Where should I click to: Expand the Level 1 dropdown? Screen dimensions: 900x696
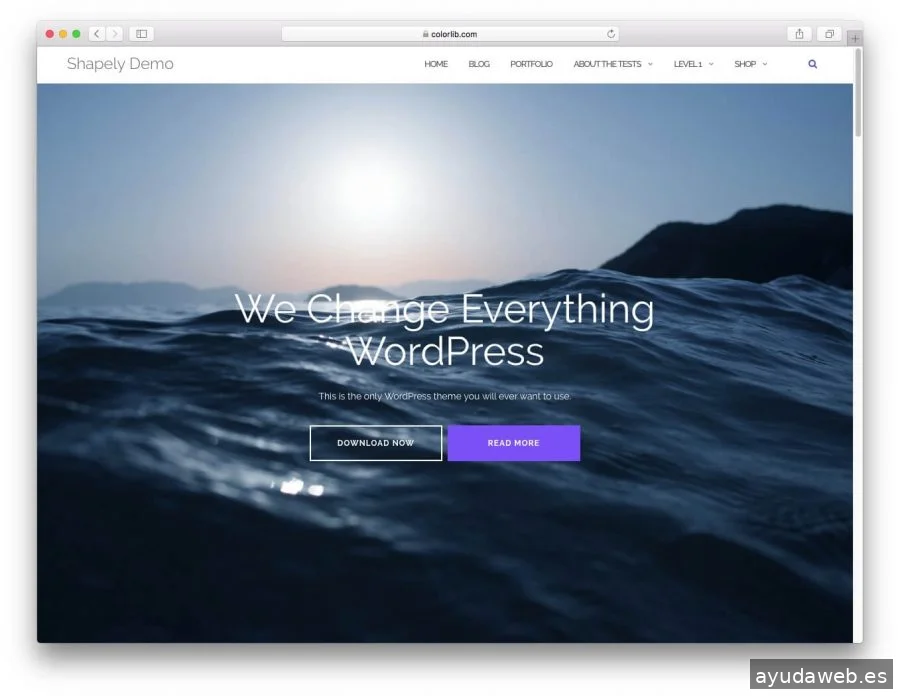click(693, 64)
